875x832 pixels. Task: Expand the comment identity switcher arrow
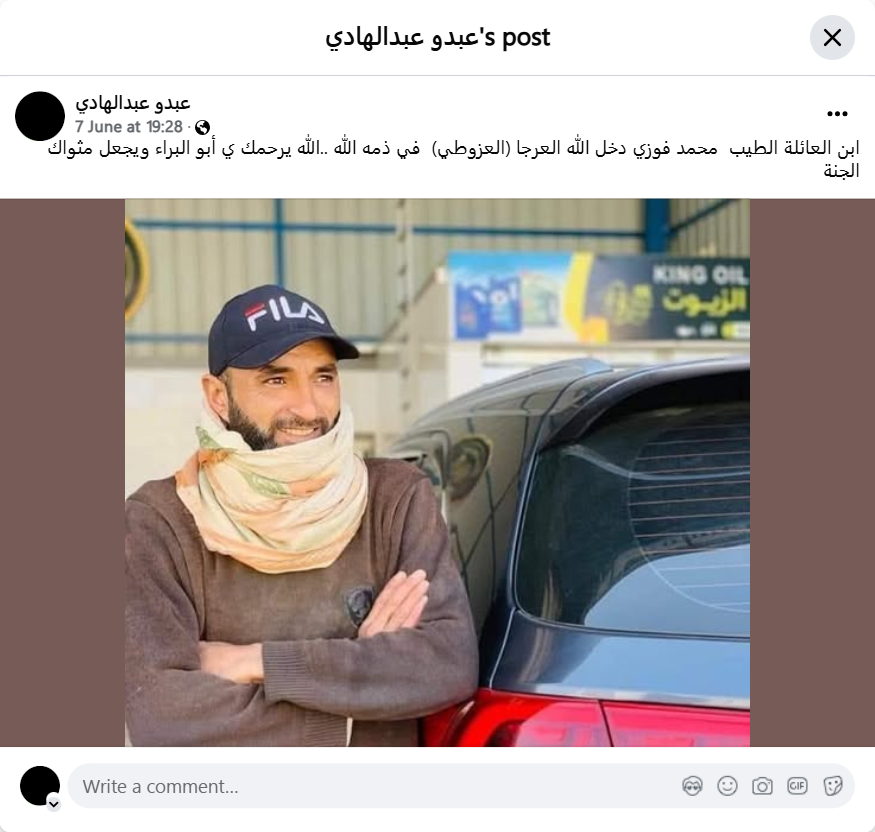54,804
